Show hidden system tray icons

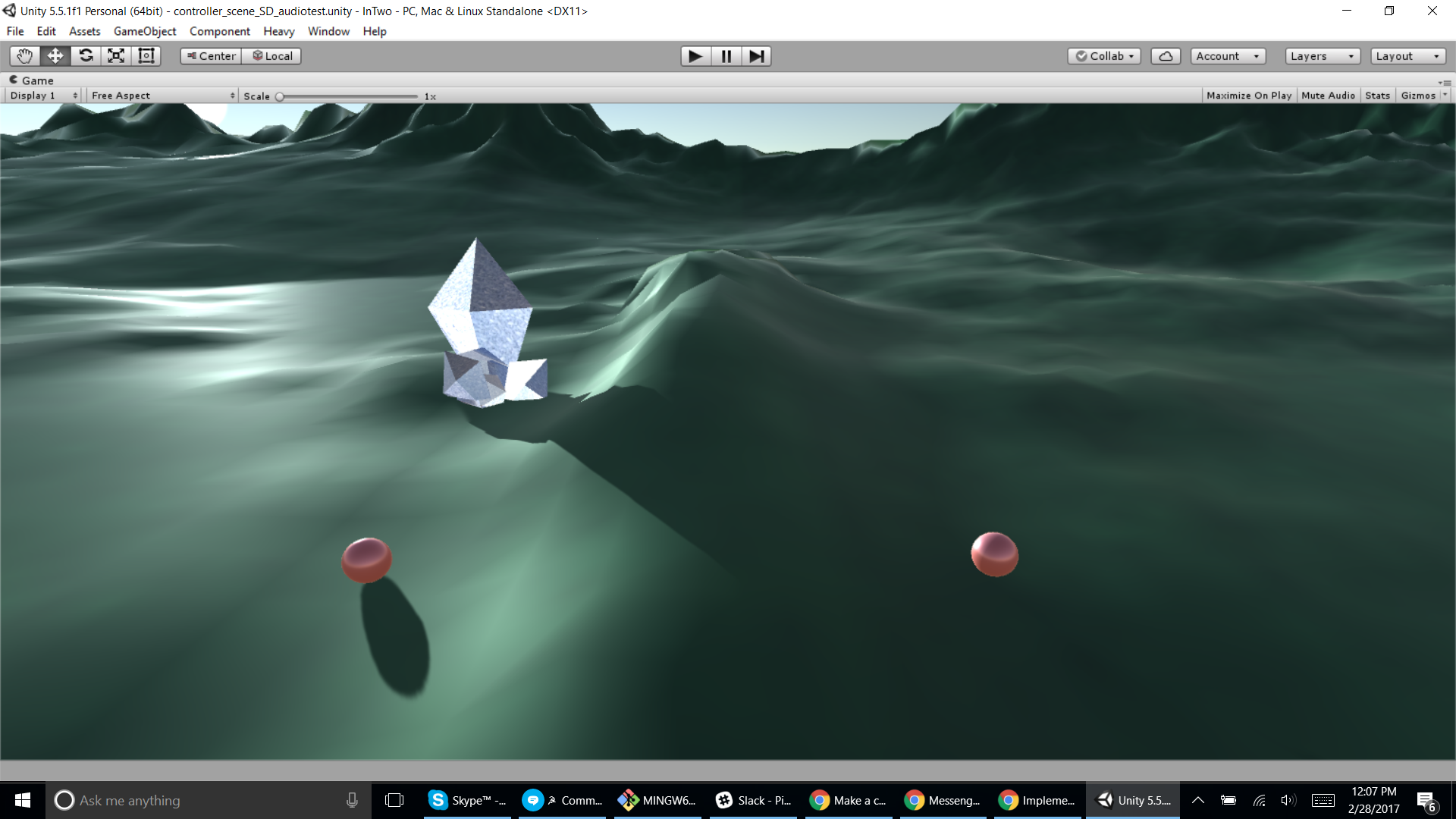[x=1198, y=800]
